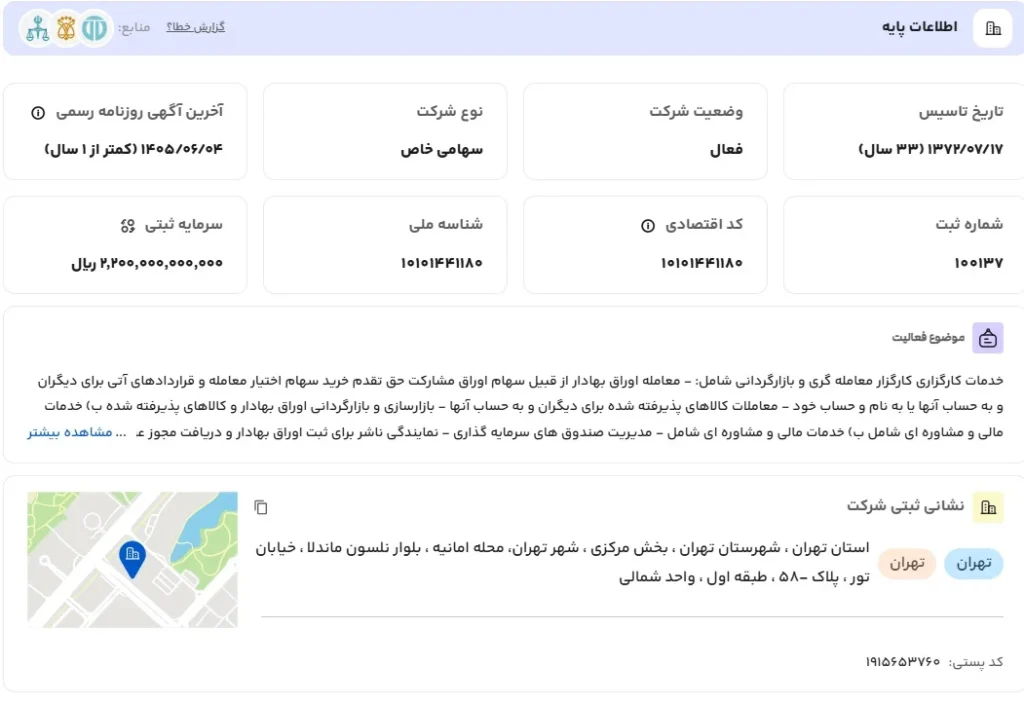Click the blue location pin on map
The width and height of the screenshot is (1024, 704).
point(132,559)
